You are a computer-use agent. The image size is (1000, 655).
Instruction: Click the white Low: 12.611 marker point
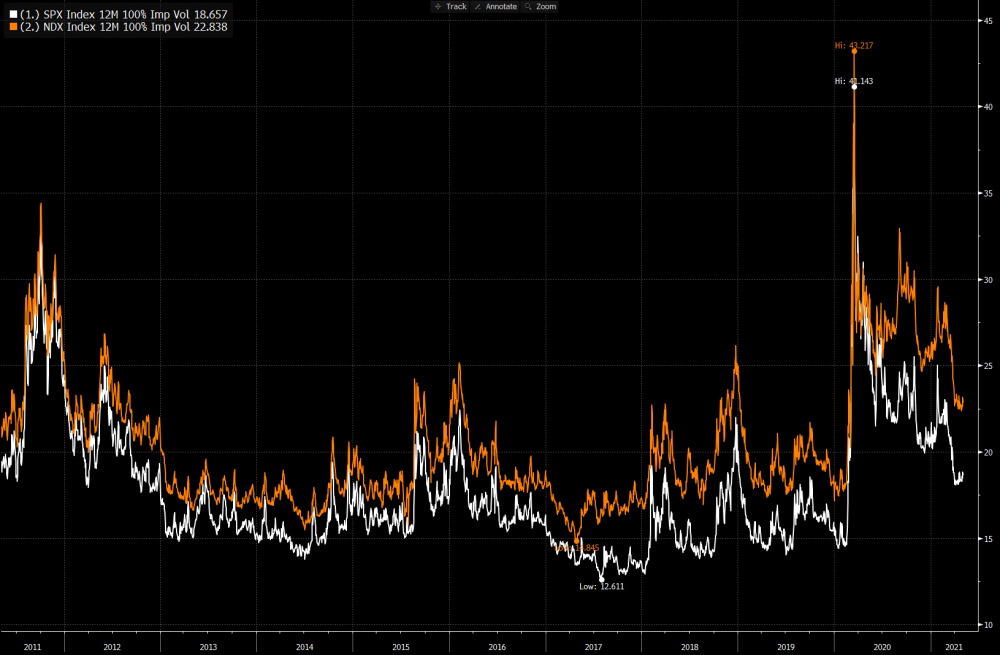pyautogui.click(x=601, y=579)
